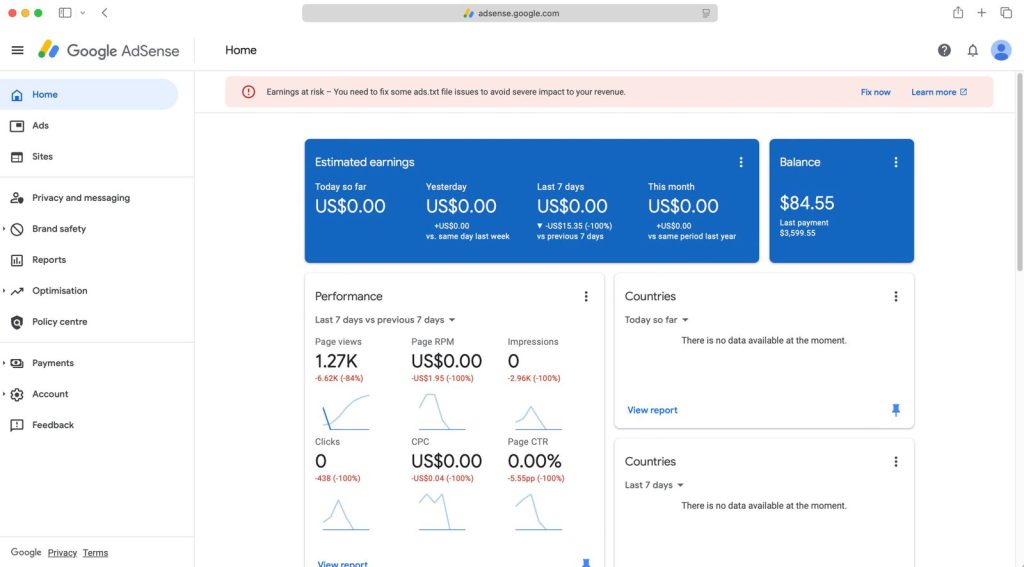Open the user account avatar

pos(1001,50)
